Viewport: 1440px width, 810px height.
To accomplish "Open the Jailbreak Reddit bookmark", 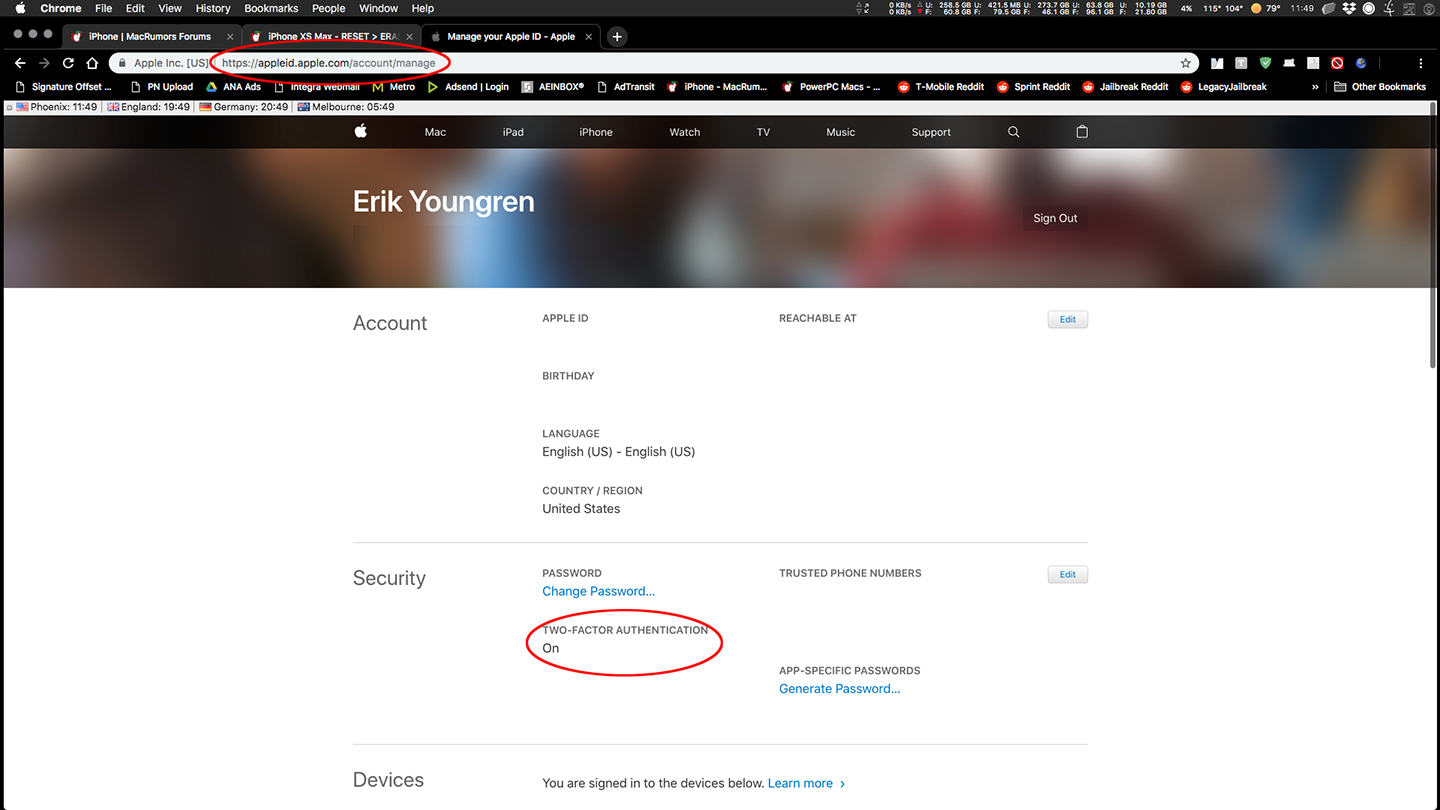I will coord(1125,87).
